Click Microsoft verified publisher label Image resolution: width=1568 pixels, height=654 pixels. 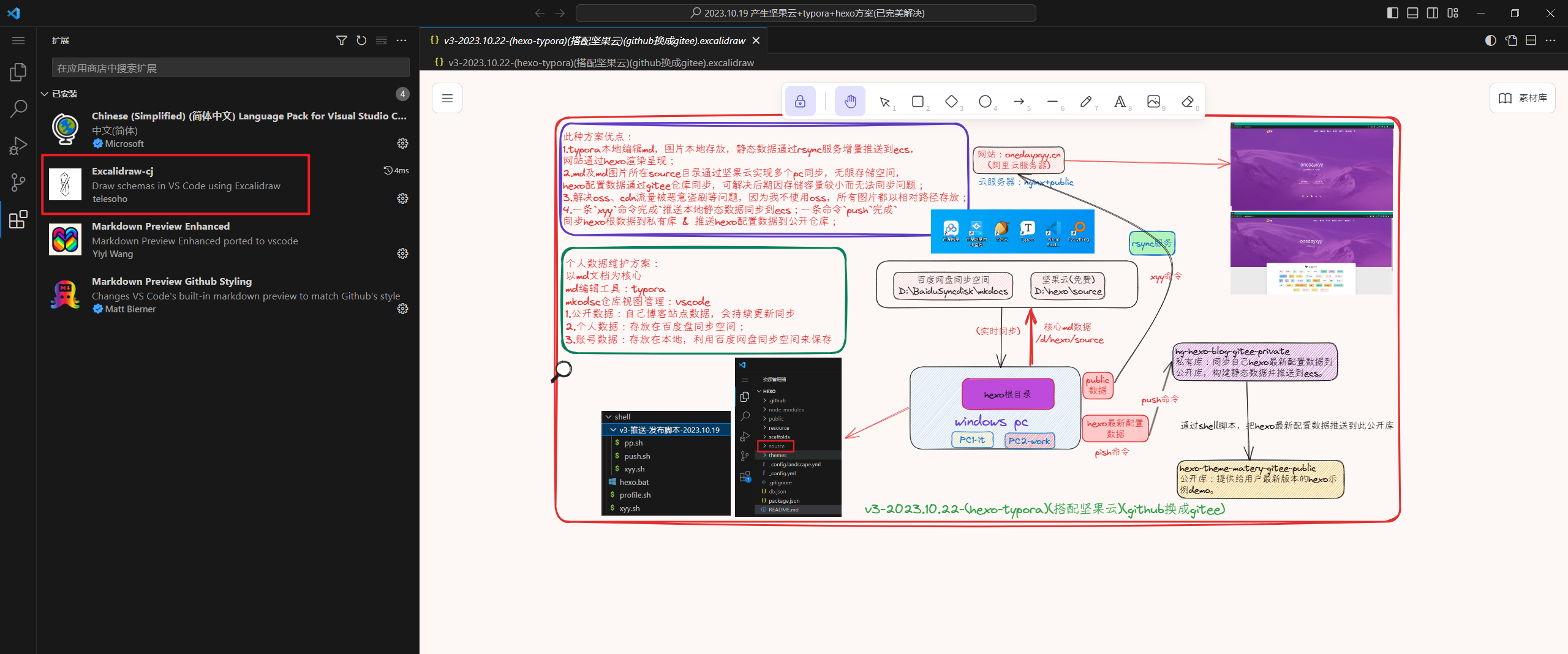coord(118,143)
